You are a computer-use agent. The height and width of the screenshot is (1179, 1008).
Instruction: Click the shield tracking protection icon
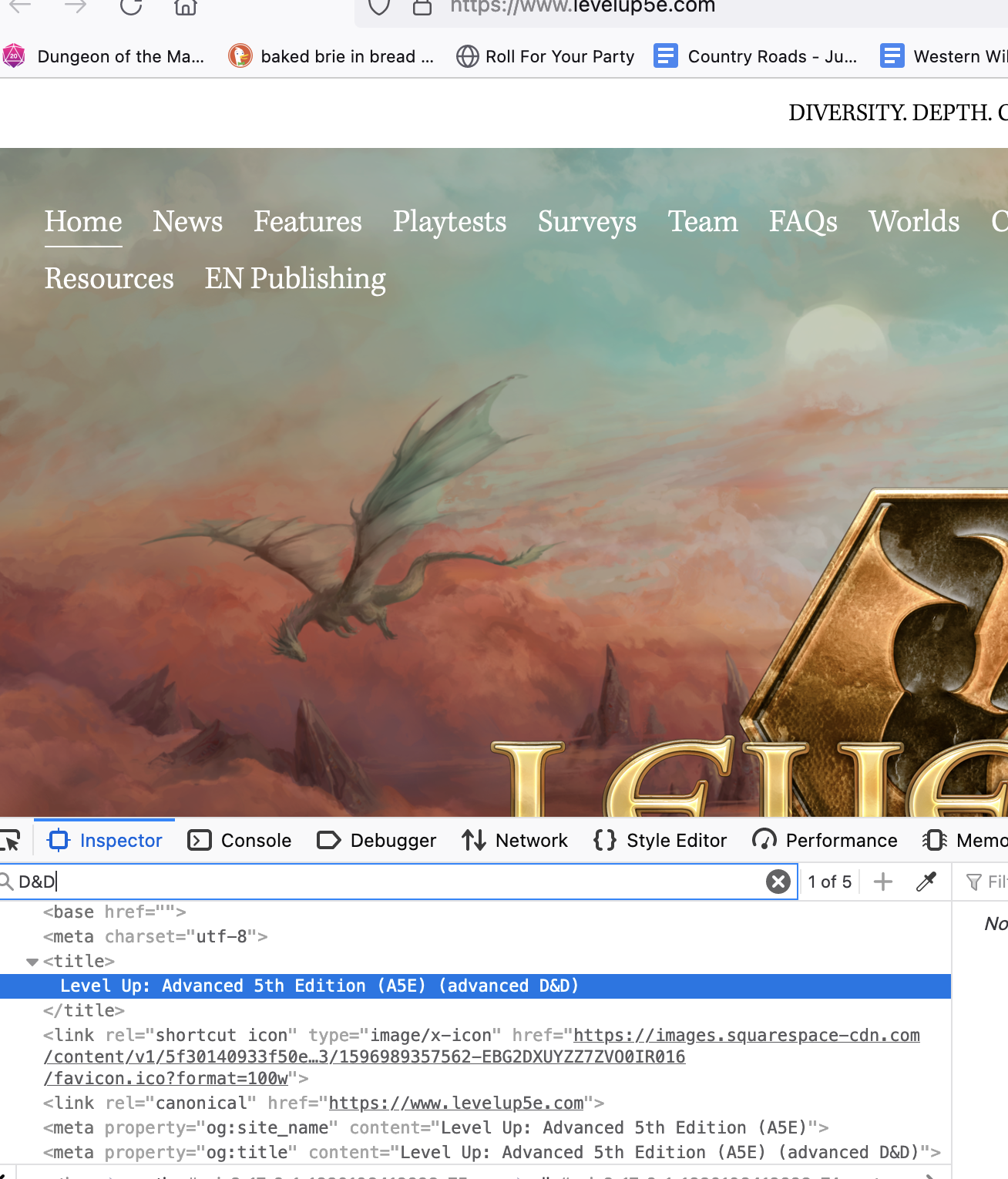378,6
